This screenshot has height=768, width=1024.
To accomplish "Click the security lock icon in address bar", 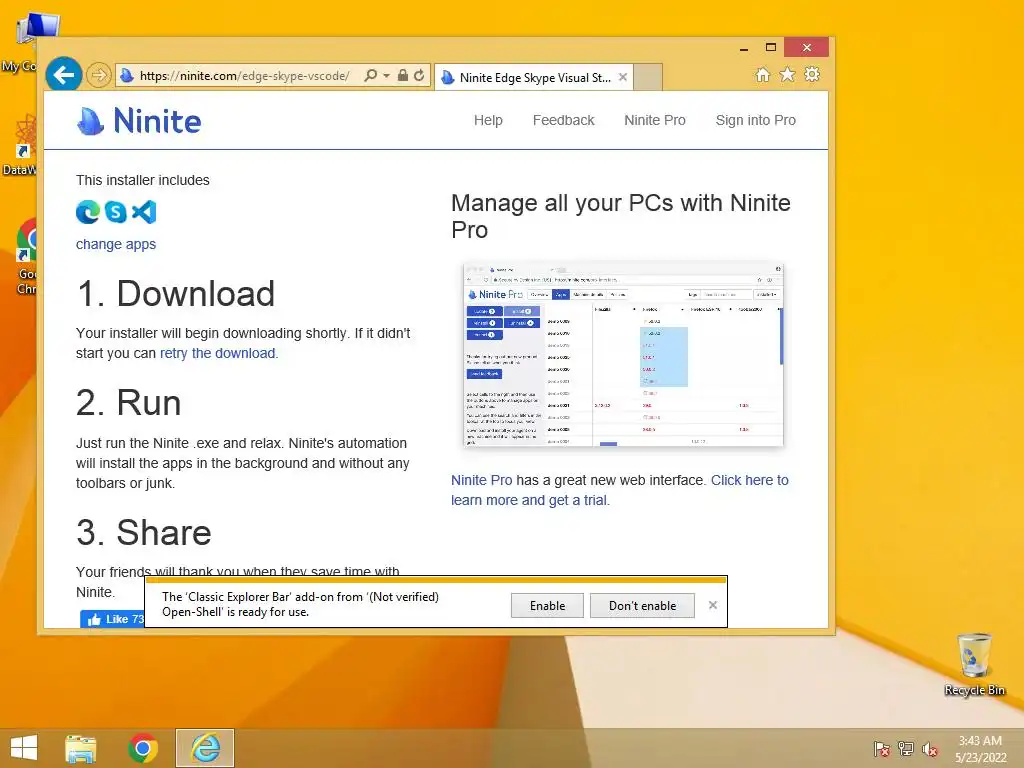I will click(x=403, y=76).
